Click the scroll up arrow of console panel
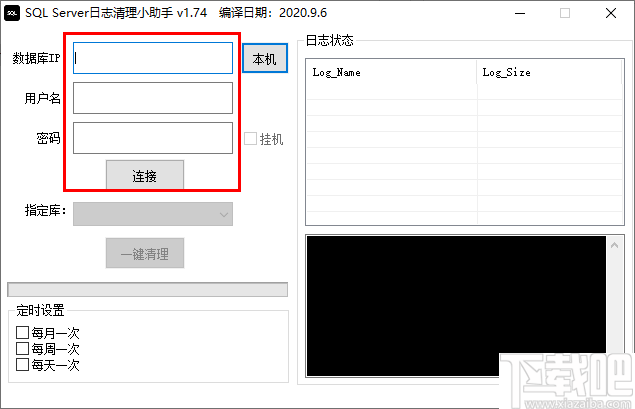The height and width of the screenshot is (409, 635). click(614, 245)
